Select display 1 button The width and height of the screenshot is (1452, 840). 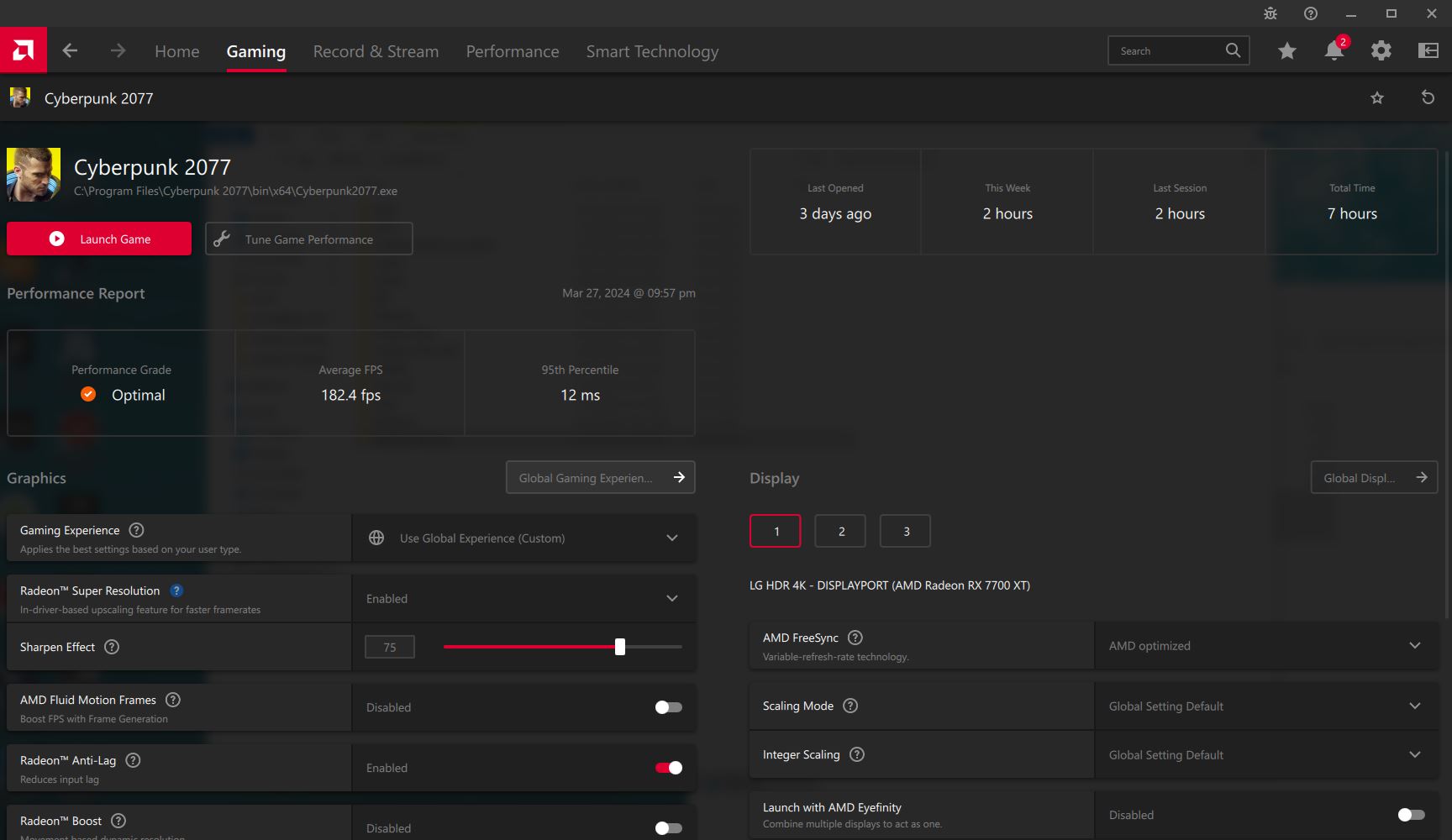[776, 531]
